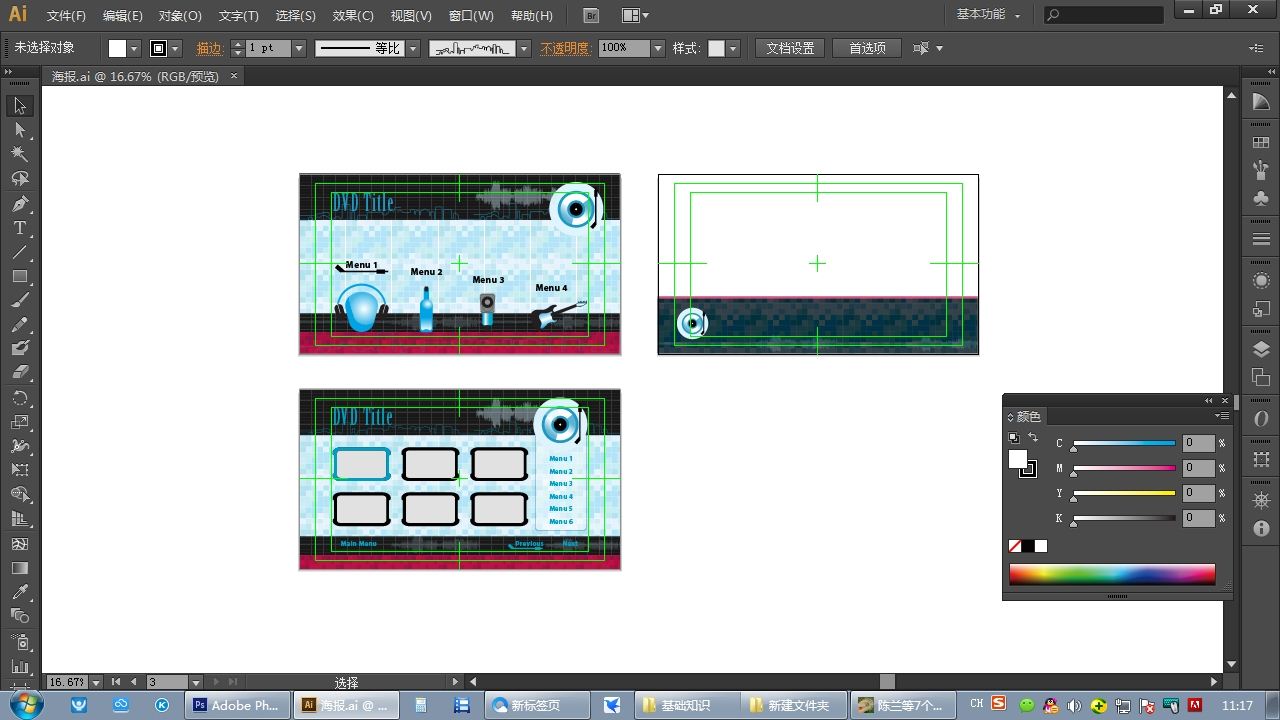Set color to None in Color panel
The width and height of the screenshot is (1280, 720).
coord(1015,546)
